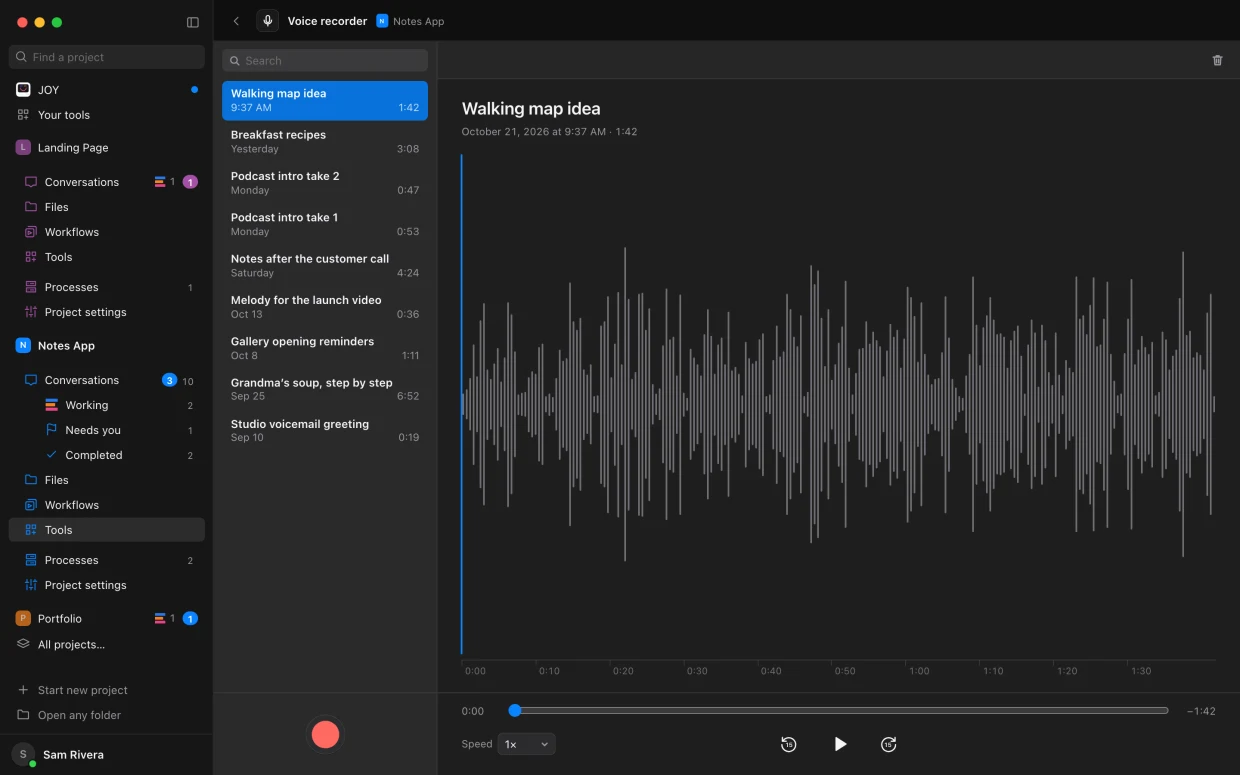This screenshot has width=1240, height=775.
Task: Open All projects...
Action: (107, 645)
